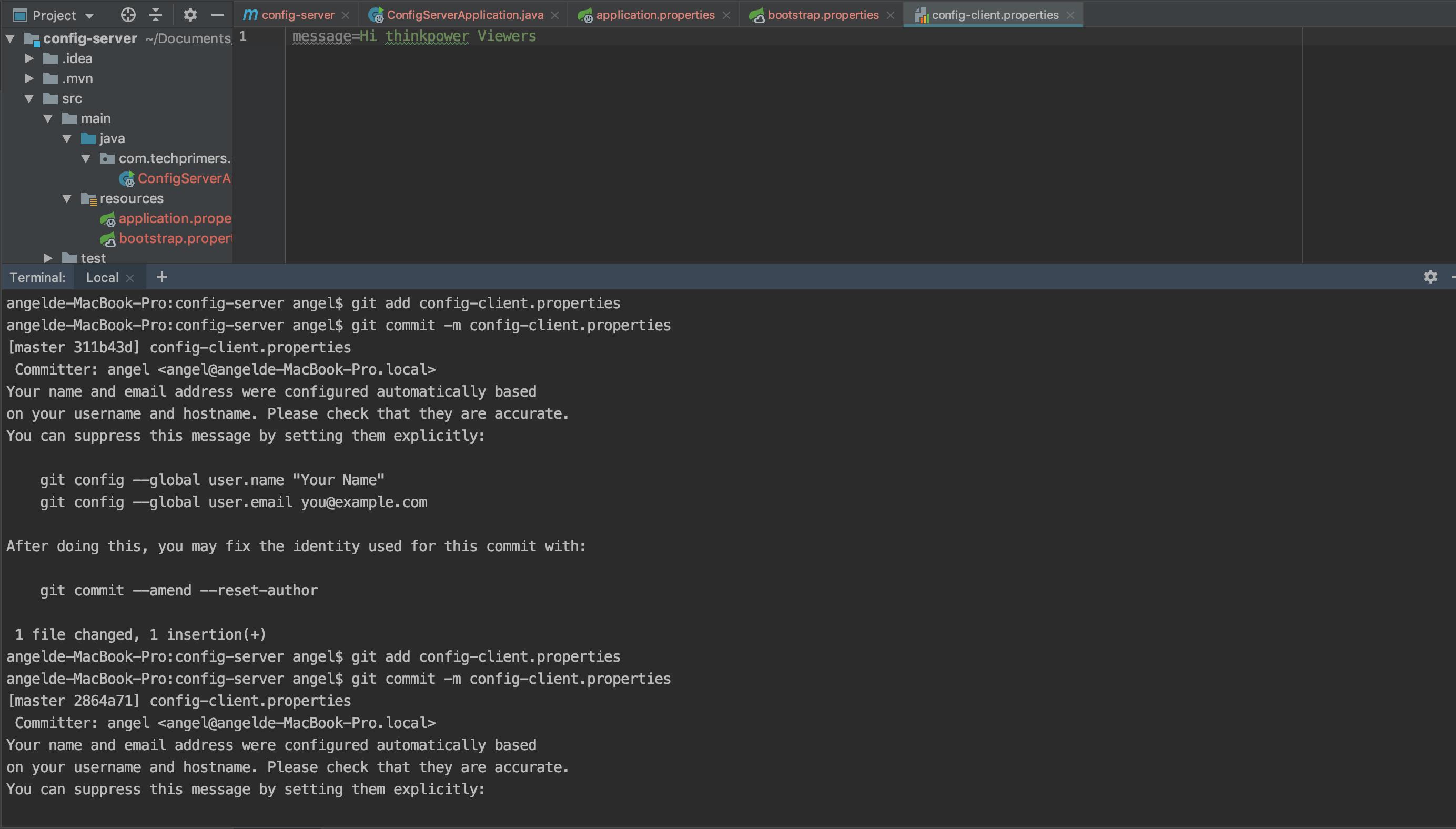Close the ConfigServerApplication.java tab
This screenshot has height=829, width=1456.
pyautogui.click(x=555, y=15)
